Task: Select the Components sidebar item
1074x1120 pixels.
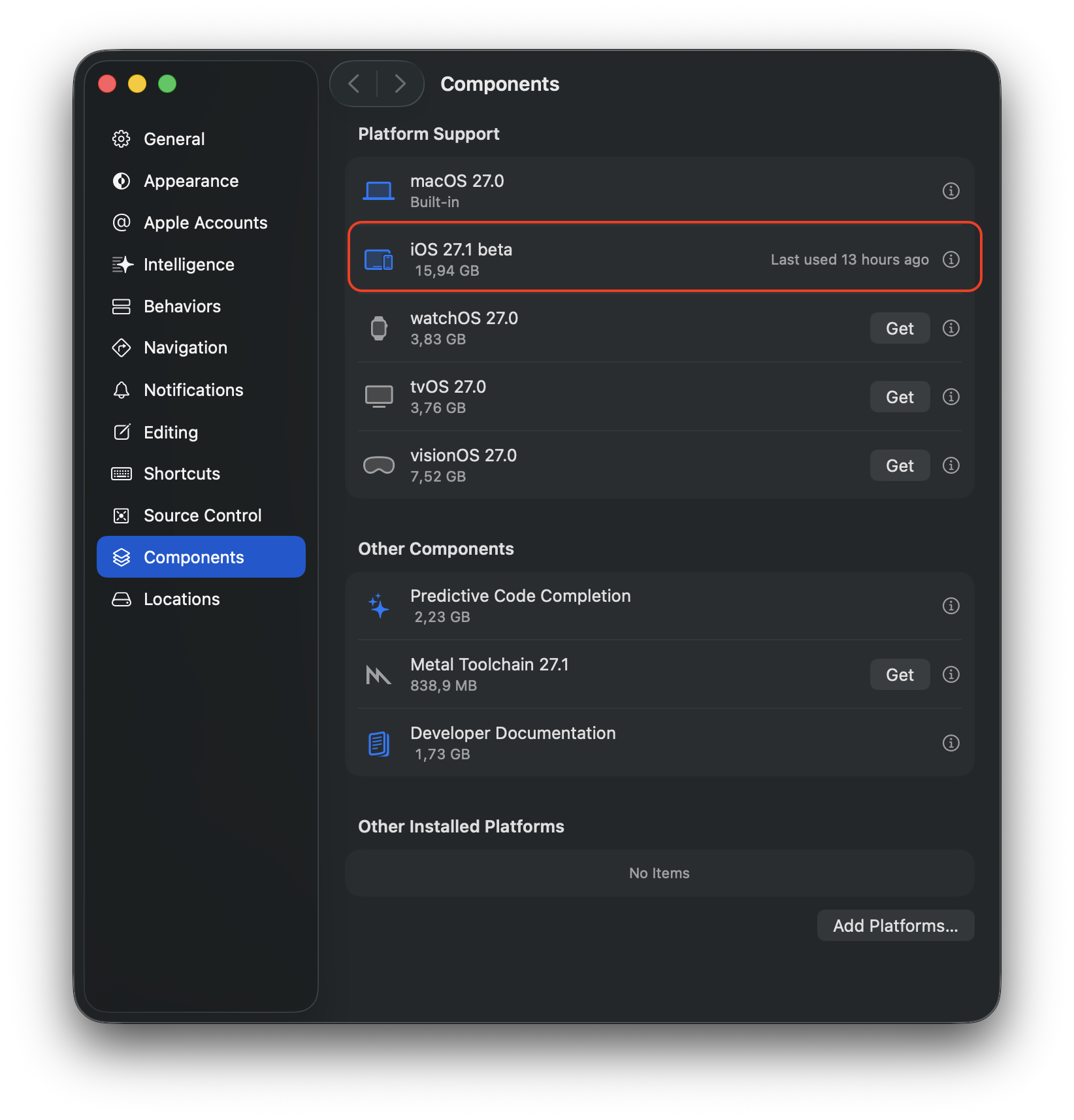Action: click(x=201, y=557)
